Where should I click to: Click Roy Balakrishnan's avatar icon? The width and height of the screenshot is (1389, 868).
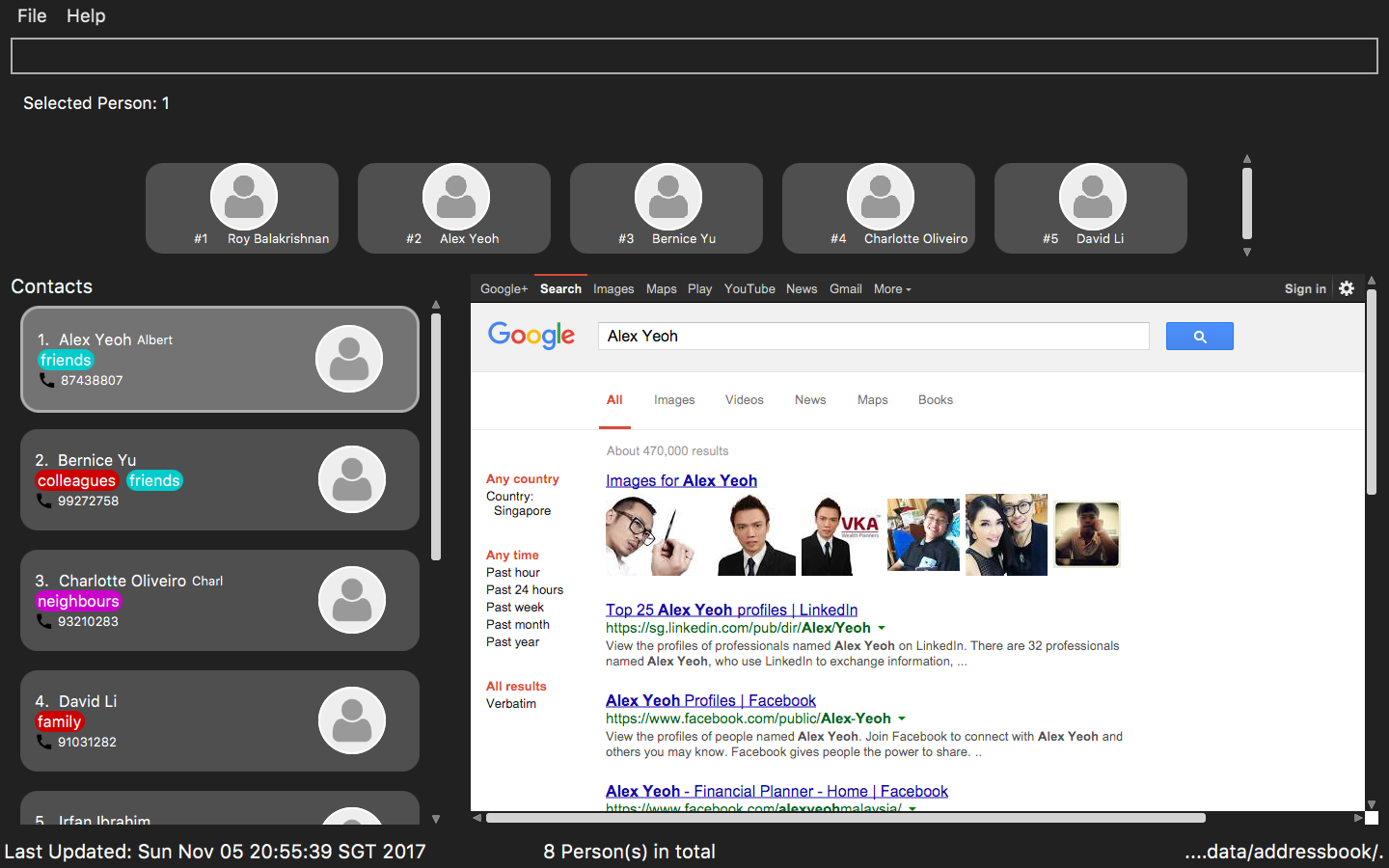click(x=244, y=197)
